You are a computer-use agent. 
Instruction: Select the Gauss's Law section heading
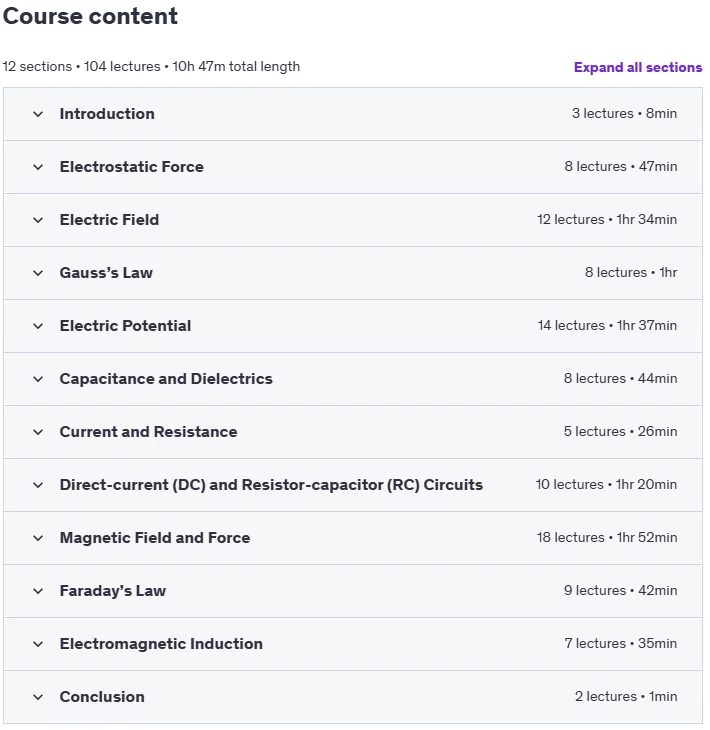click(x=106, y=273)
